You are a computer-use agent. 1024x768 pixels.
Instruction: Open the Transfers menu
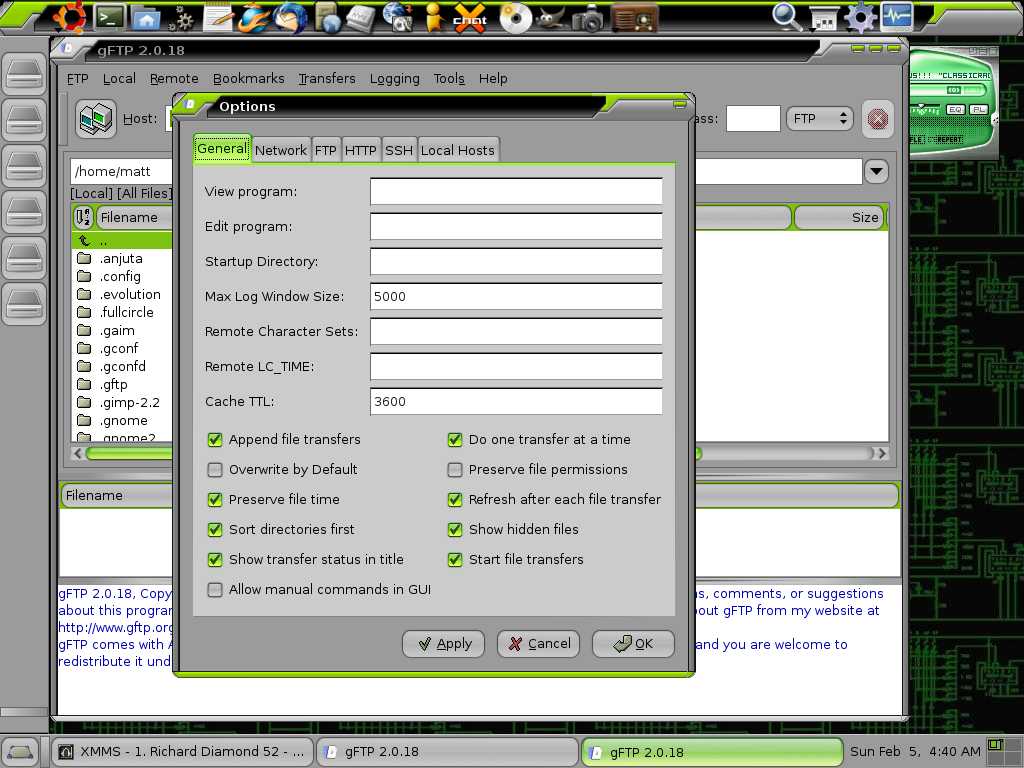click(x=327, y=78)
